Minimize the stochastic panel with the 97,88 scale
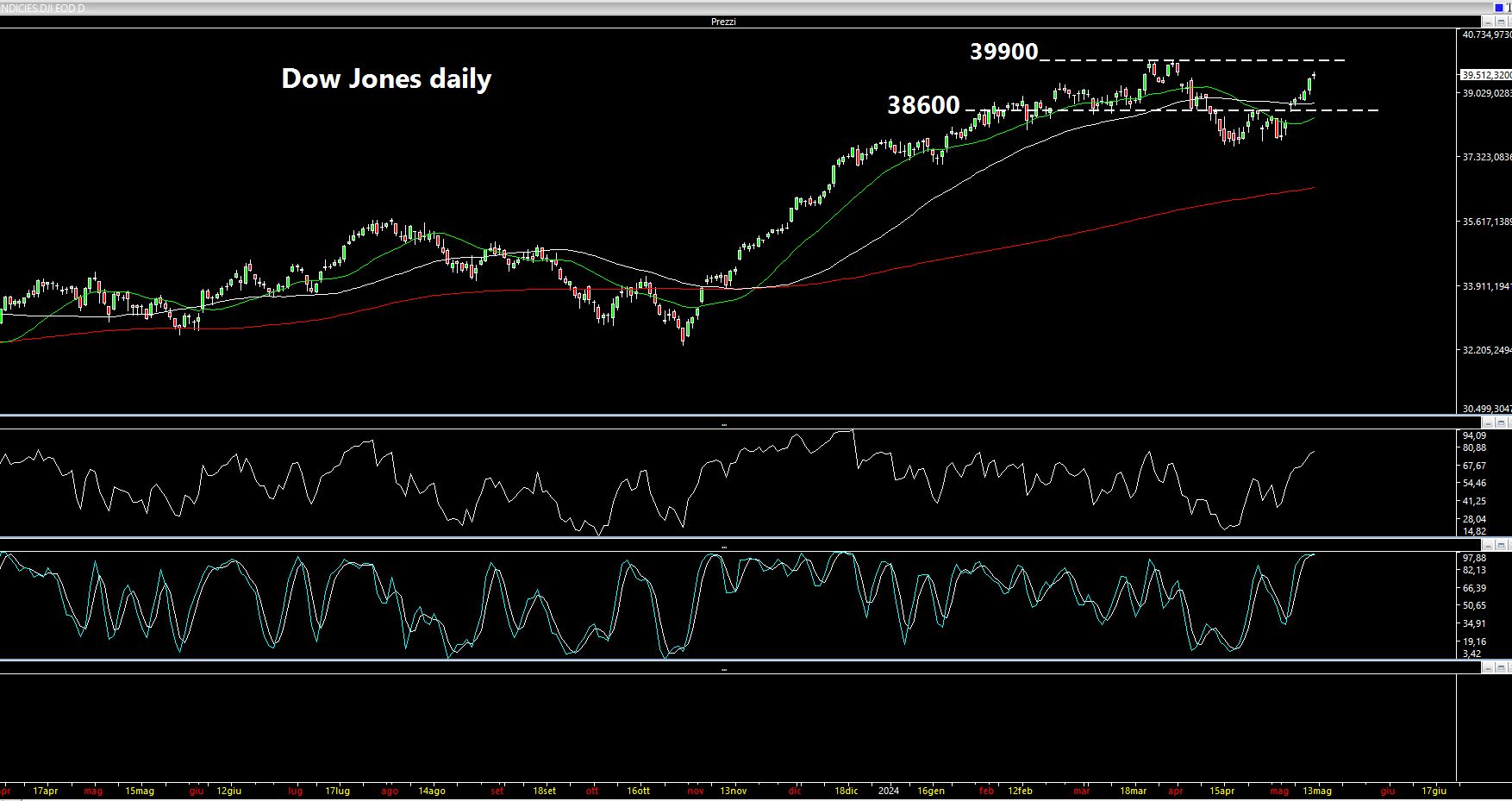 1488,545
